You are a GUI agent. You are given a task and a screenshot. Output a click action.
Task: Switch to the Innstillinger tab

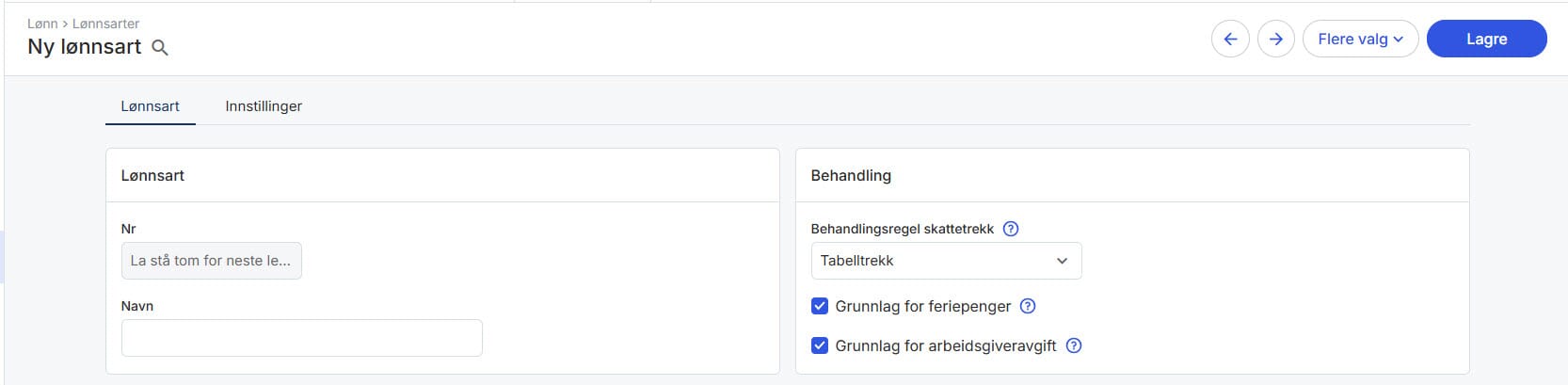(264, 106)
